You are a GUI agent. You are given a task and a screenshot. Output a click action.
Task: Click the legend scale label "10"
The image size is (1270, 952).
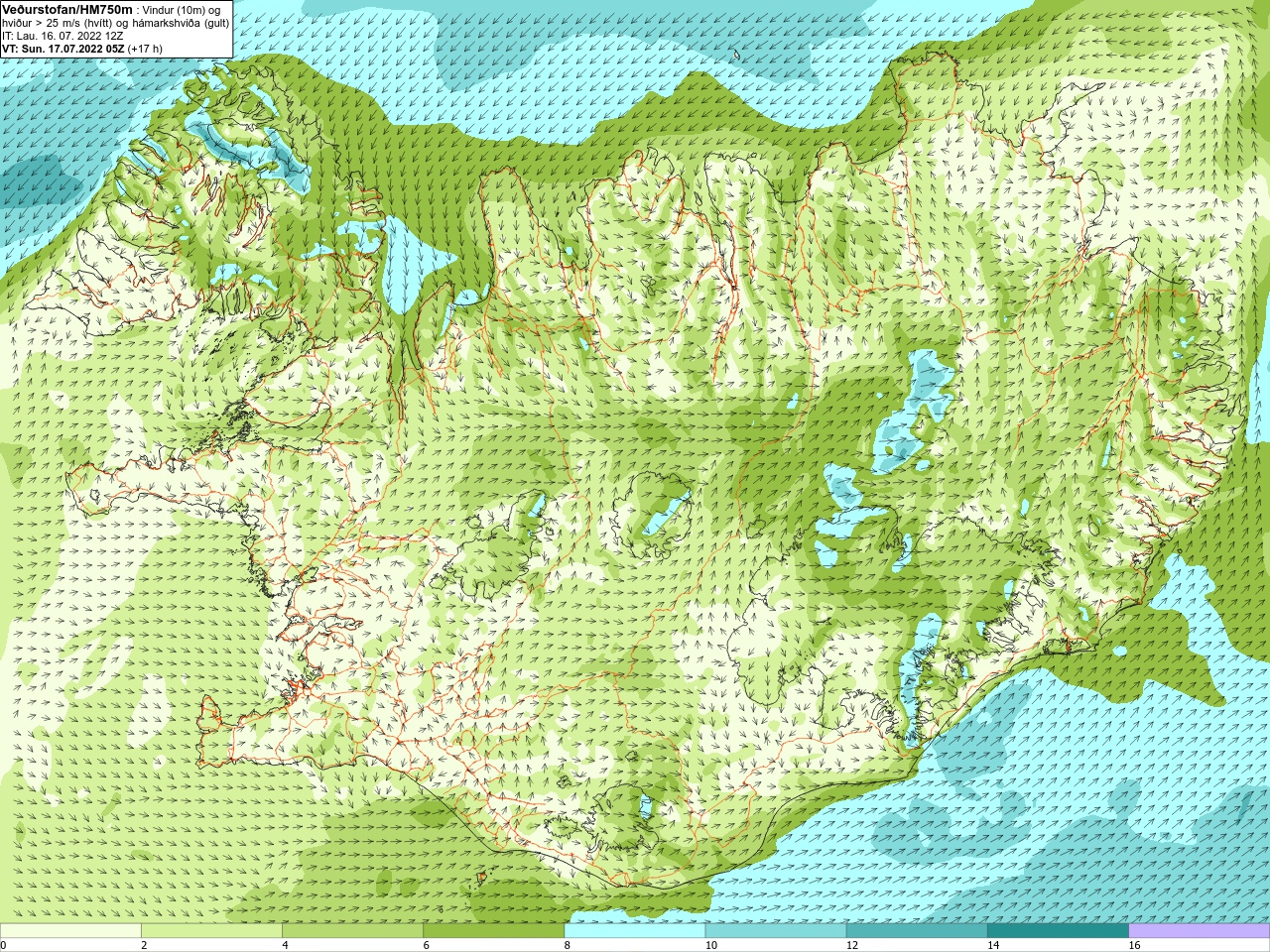pos(710,945)
